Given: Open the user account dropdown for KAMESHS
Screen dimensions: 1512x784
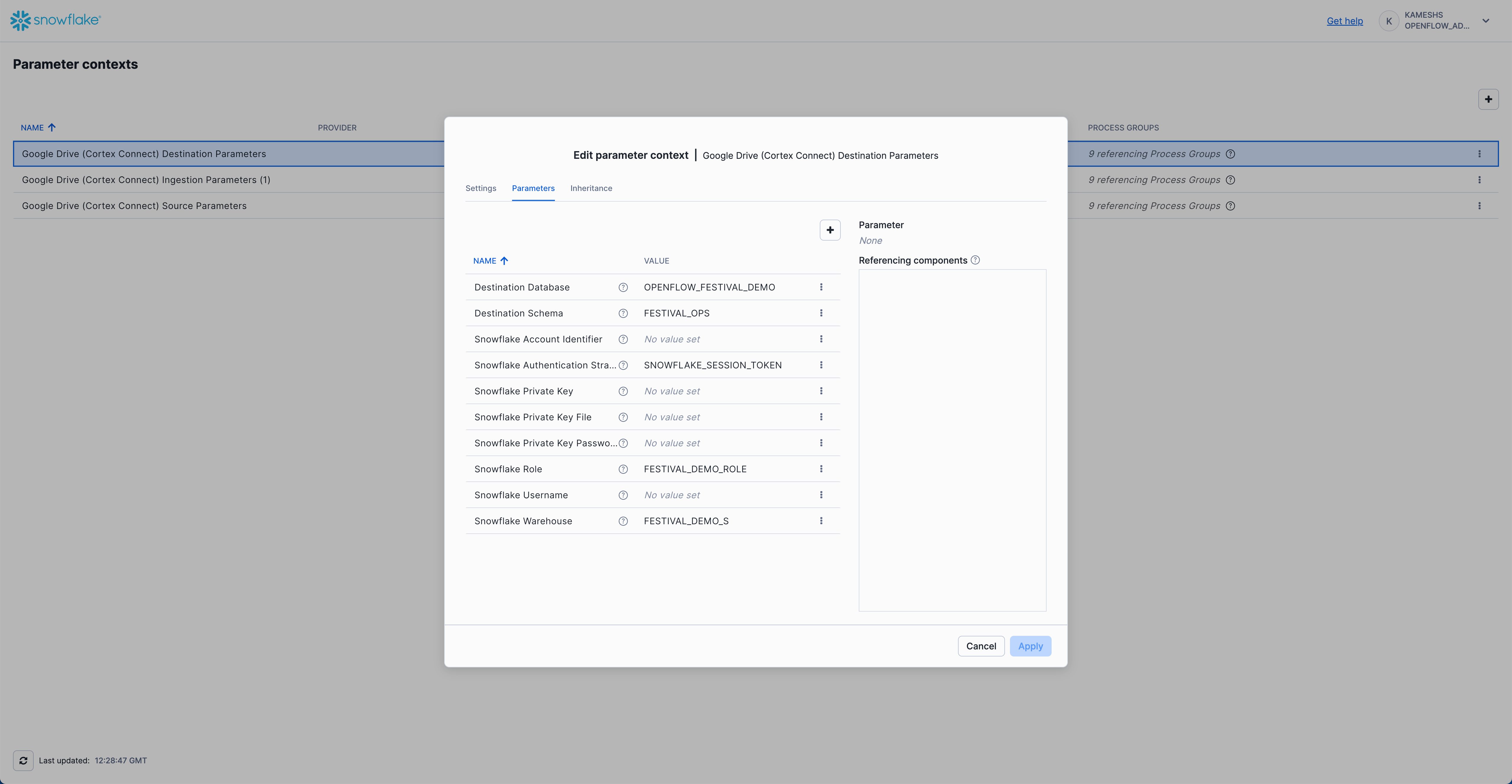Looking at the screenshot, I should (1487, 21).
